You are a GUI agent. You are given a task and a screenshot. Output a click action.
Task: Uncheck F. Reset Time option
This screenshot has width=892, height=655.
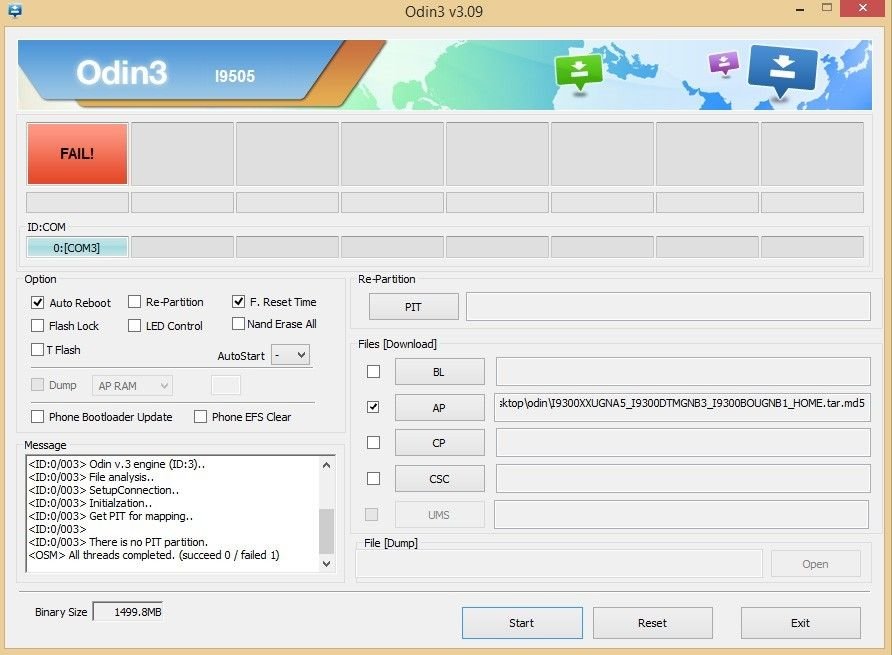tap(238, 302)
